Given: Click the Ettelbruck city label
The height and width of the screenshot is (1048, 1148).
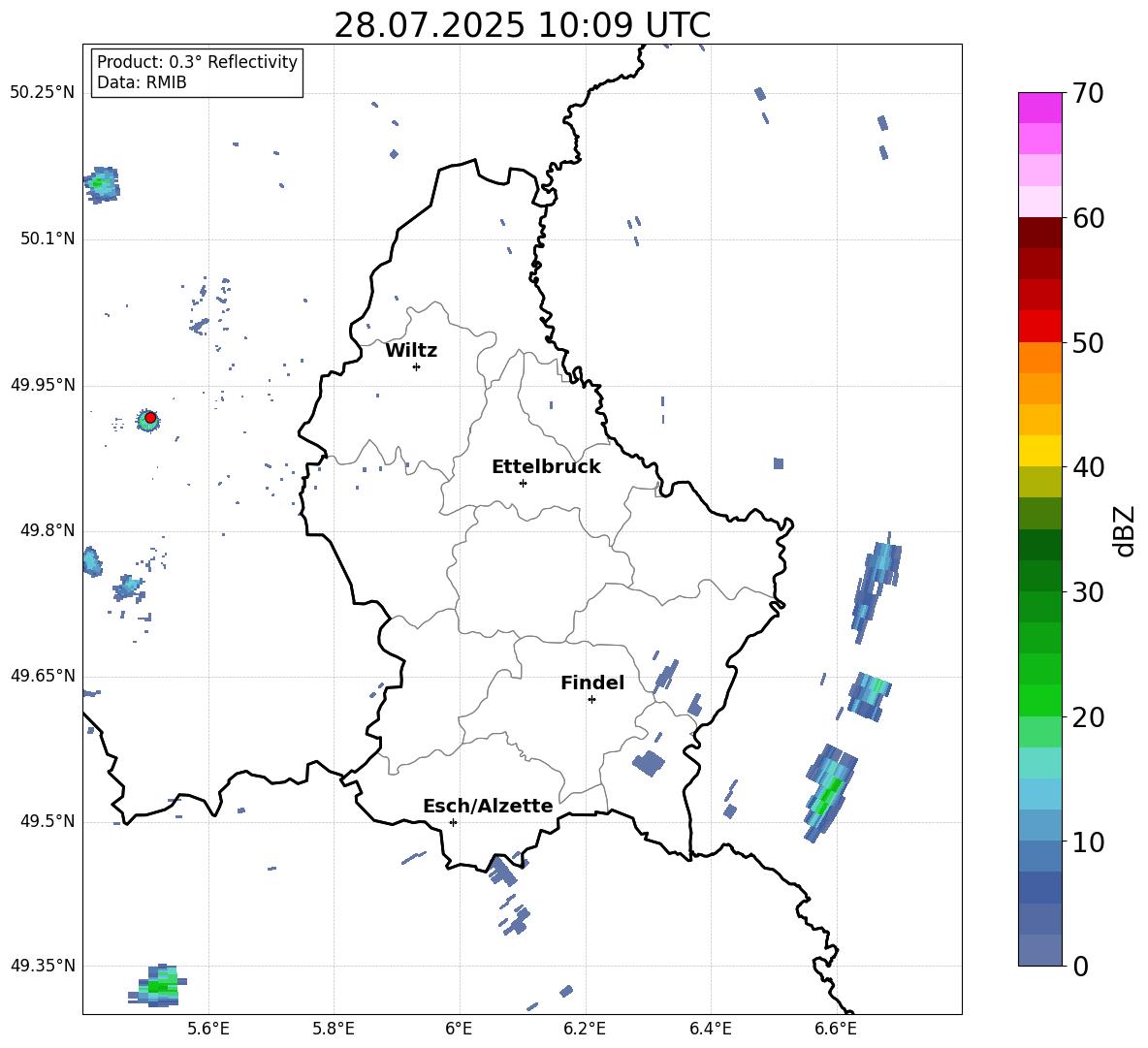Looking at the screenshot, I should (x=546, y=467).
